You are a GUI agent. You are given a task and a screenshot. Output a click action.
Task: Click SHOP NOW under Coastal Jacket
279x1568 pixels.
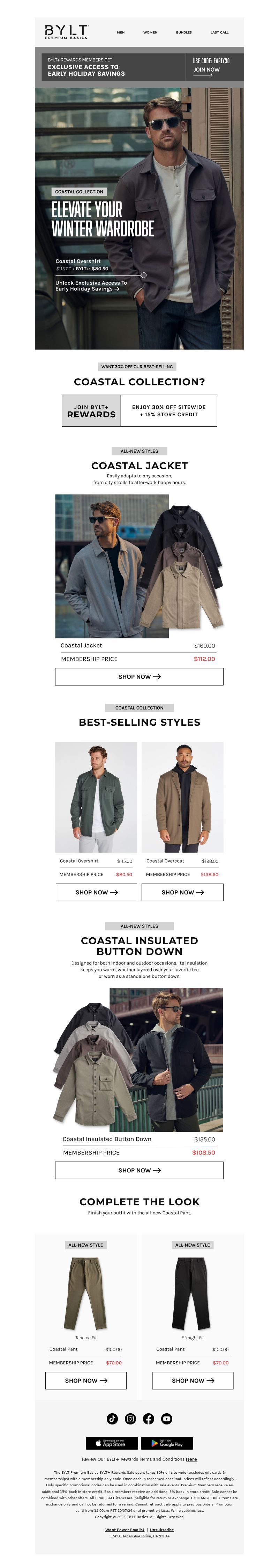click(x=139, y=677)
